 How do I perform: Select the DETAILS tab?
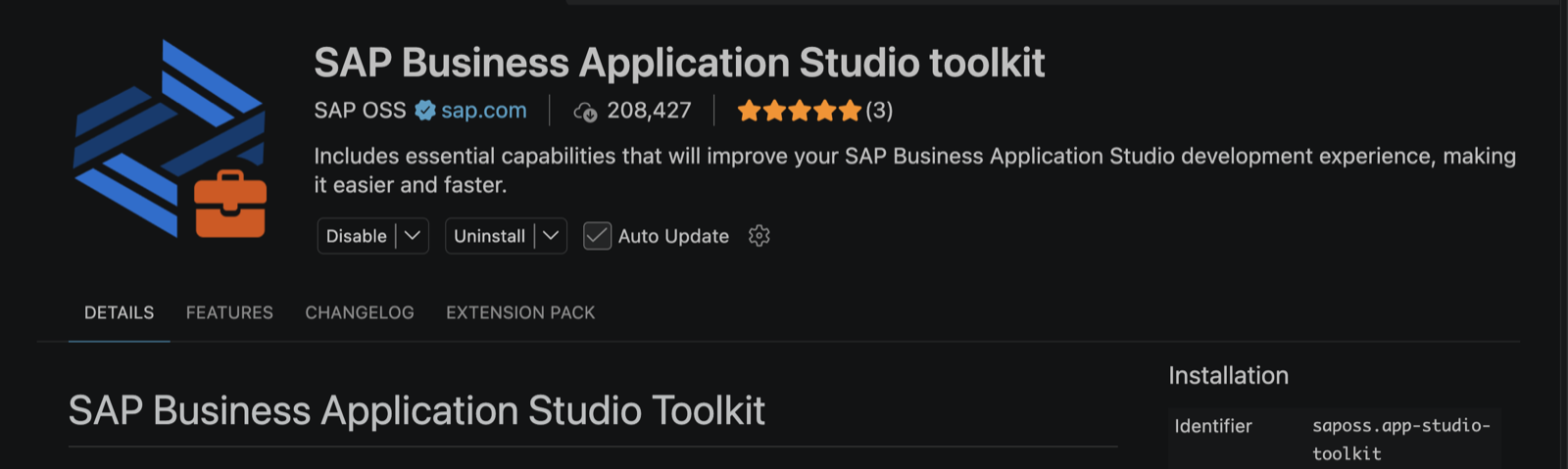coord(119,313)
